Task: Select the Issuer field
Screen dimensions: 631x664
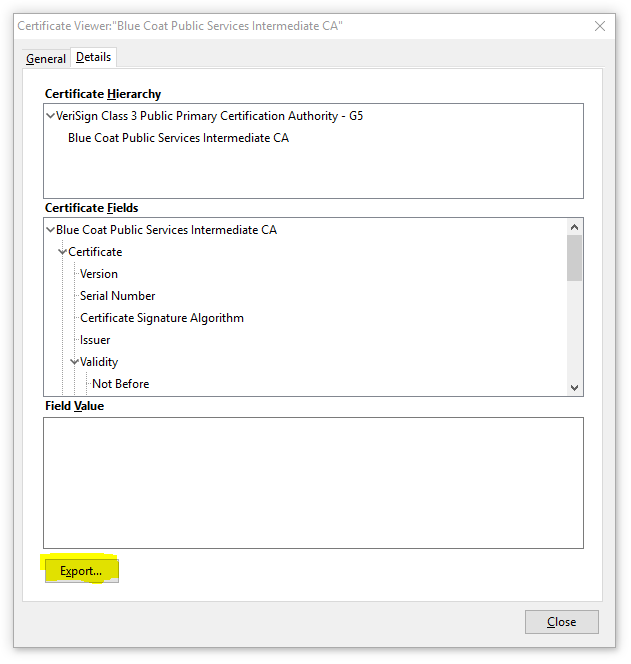Action: coord(95,340)
